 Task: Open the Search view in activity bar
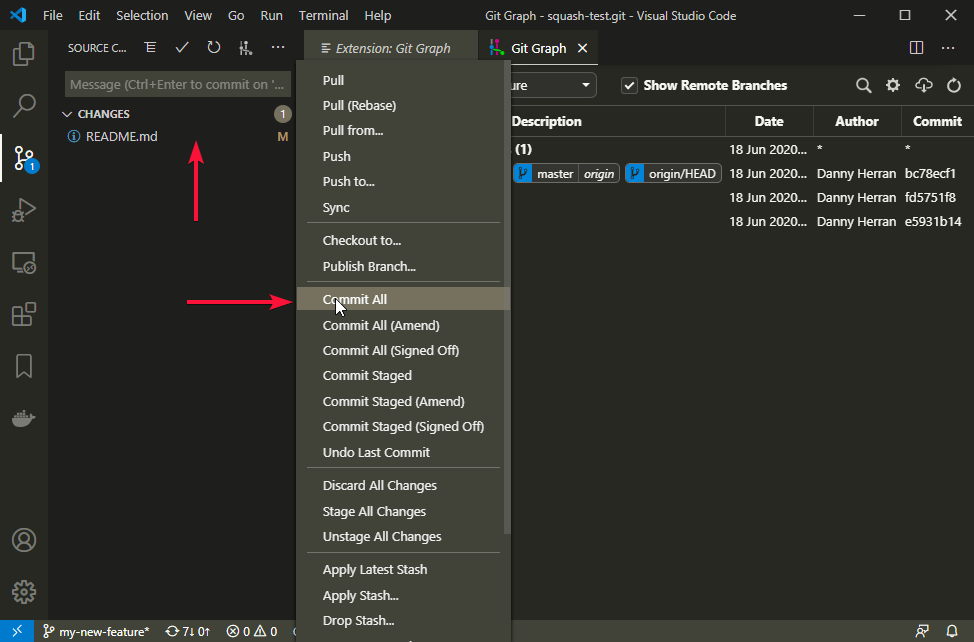tap(24, 106)
